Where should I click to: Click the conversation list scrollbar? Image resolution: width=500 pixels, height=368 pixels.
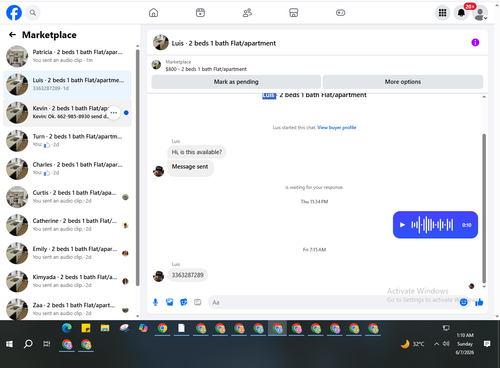click(137, 168)
